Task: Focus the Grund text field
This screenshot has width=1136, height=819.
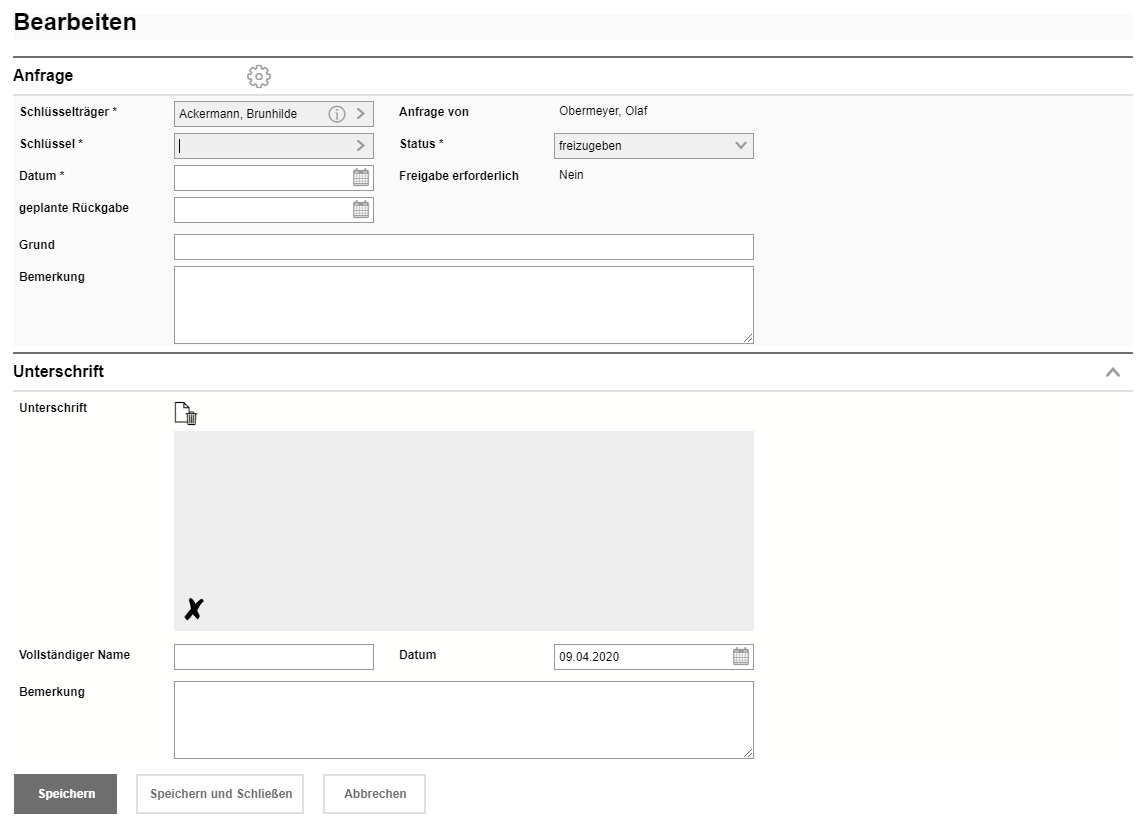Action: pos(463,247)
